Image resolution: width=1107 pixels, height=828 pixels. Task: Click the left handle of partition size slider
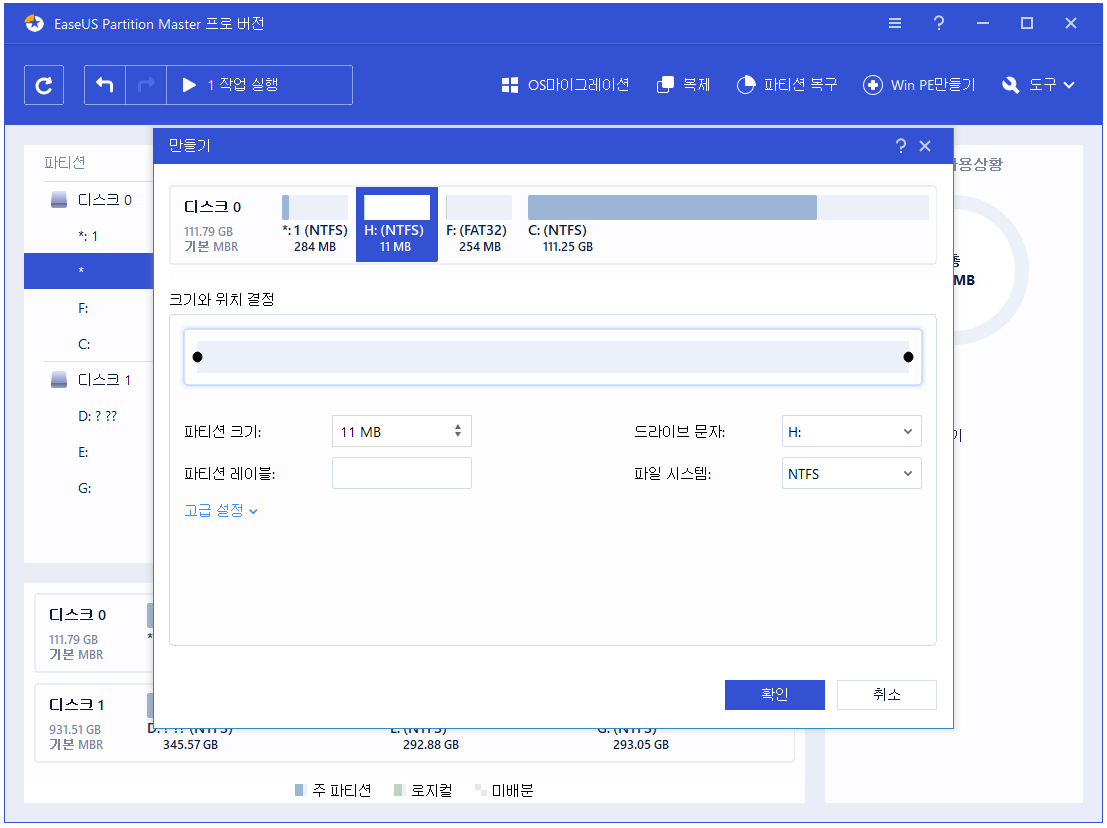pos(197,357)
